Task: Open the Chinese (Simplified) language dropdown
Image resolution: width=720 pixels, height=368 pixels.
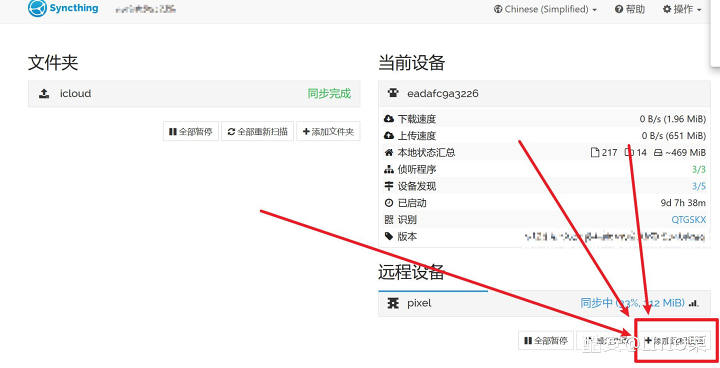Action: tap(545, 9)
